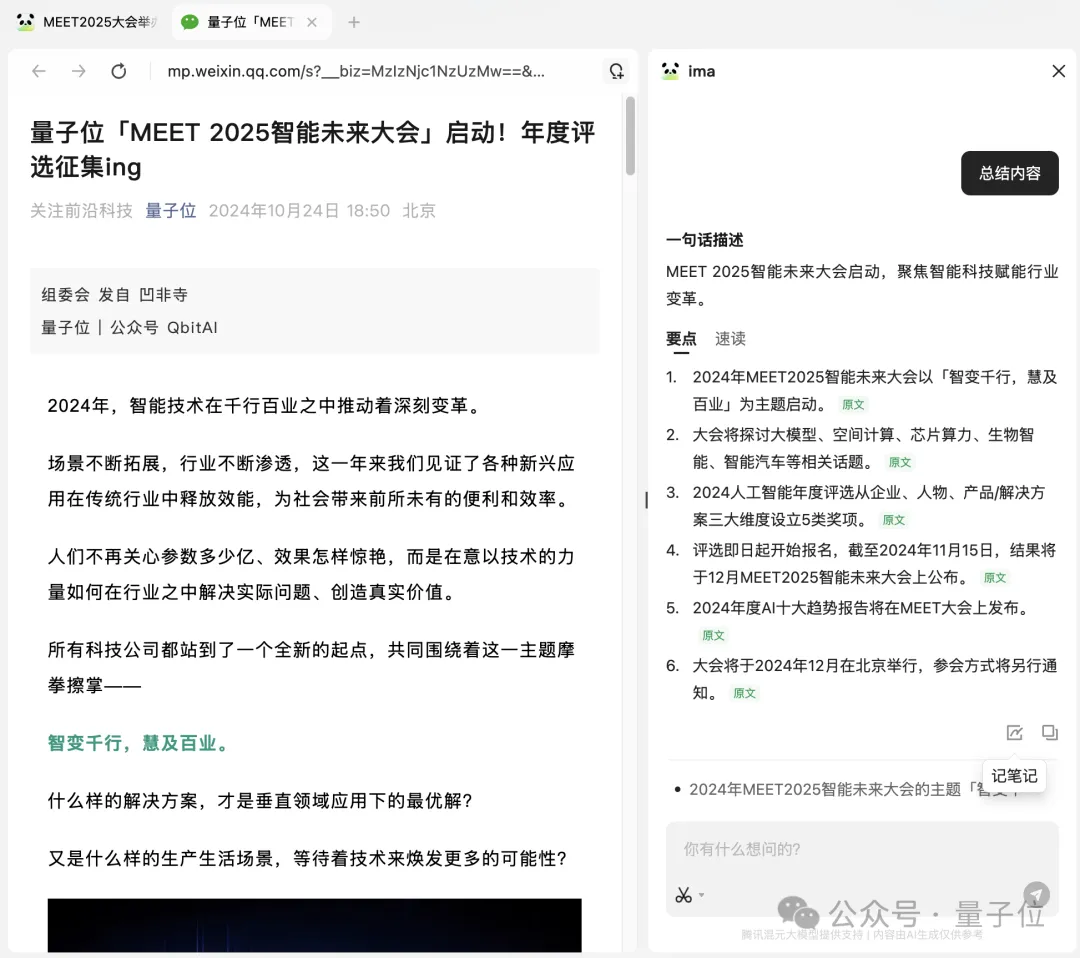Click the 记笔记 note-taking pencil icon

click(x=1015, y=733)
